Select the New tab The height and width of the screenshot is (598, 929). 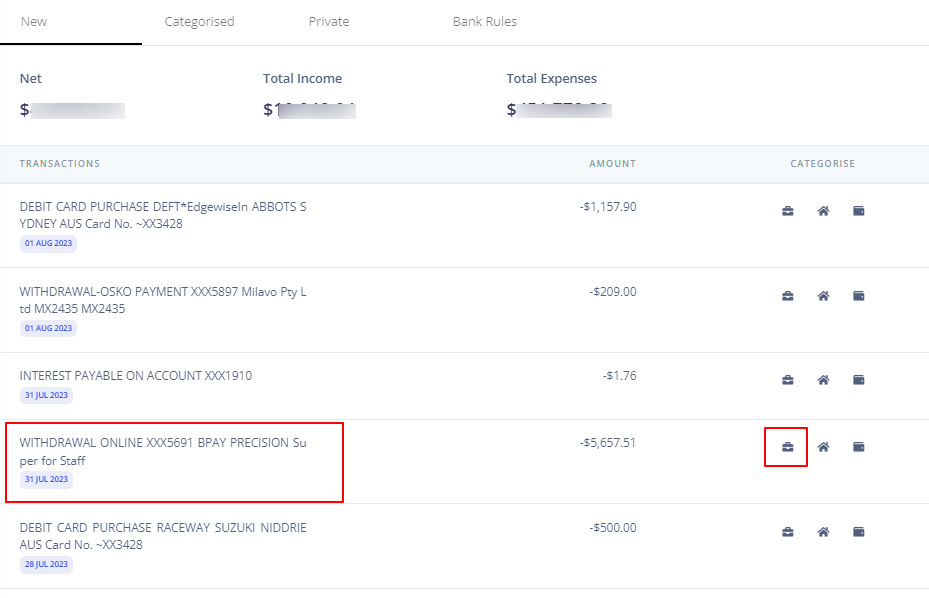click(34, 22)
